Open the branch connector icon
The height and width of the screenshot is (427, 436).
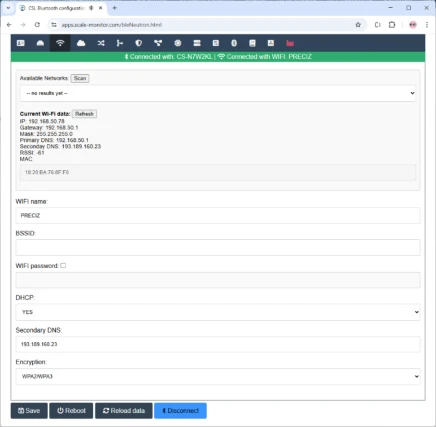click(x=120, y=43)
